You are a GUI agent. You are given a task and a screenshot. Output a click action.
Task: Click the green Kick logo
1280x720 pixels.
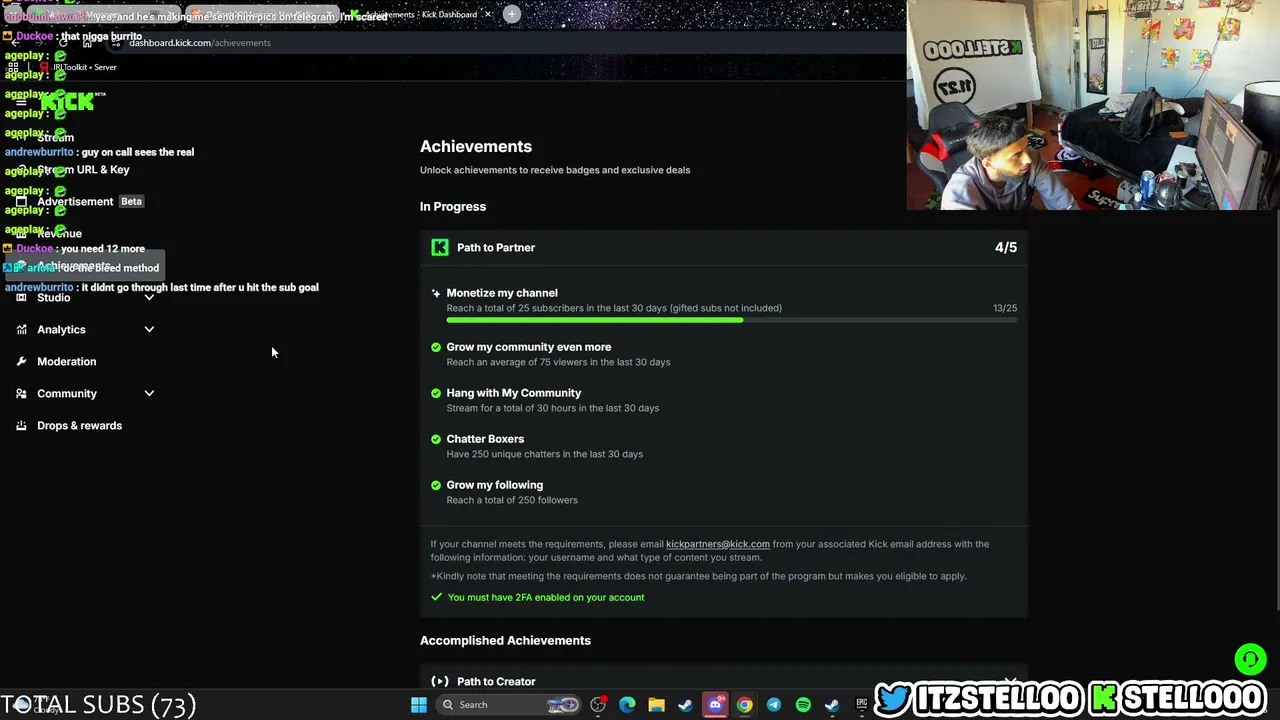[x=67, y=101]
